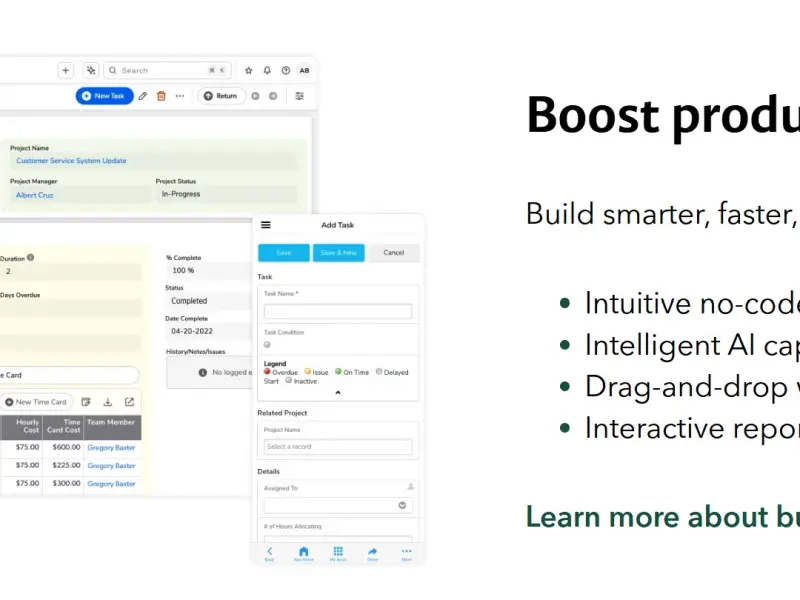Click the 04-20-2022 date complete value
The width and height of the screenshot is (800, 600).
click(x=192, y=331)
